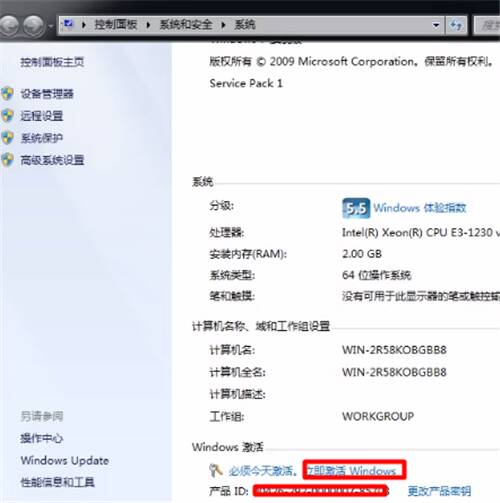Screen dimensions: 500x503
Task: Click the 5.5 experience index rating badge
Action: [356, 208]
